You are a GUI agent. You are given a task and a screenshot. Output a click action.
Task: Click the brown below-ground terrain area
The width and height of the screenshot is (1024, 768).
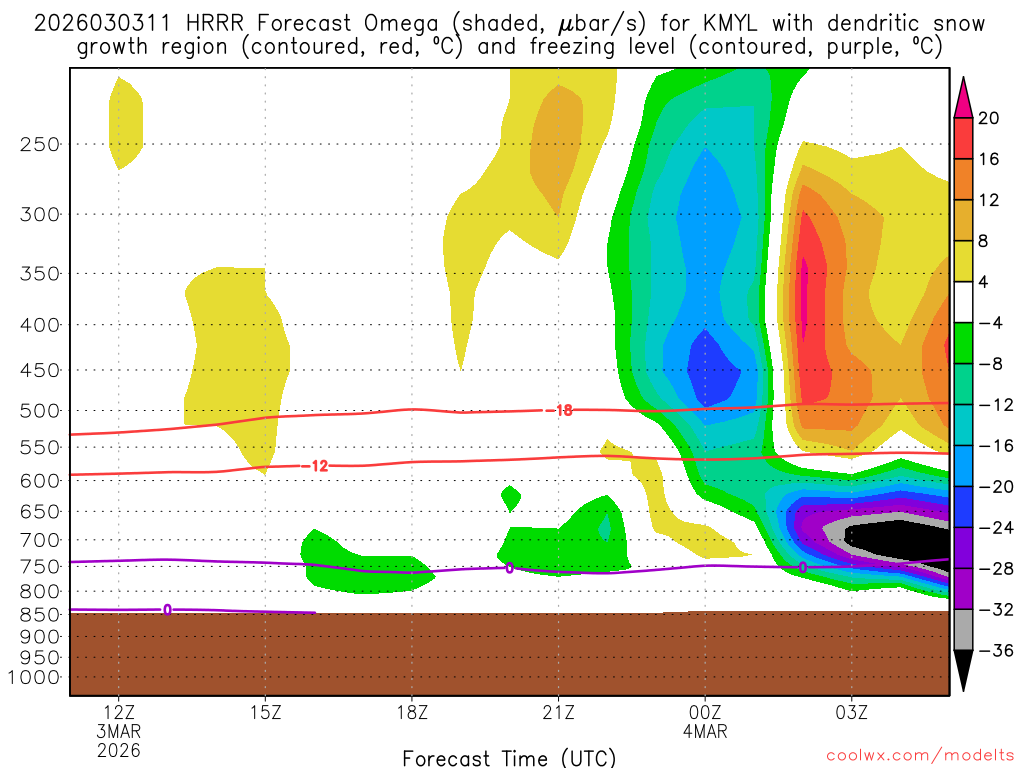pyautogui.click(x=509, y=653)
